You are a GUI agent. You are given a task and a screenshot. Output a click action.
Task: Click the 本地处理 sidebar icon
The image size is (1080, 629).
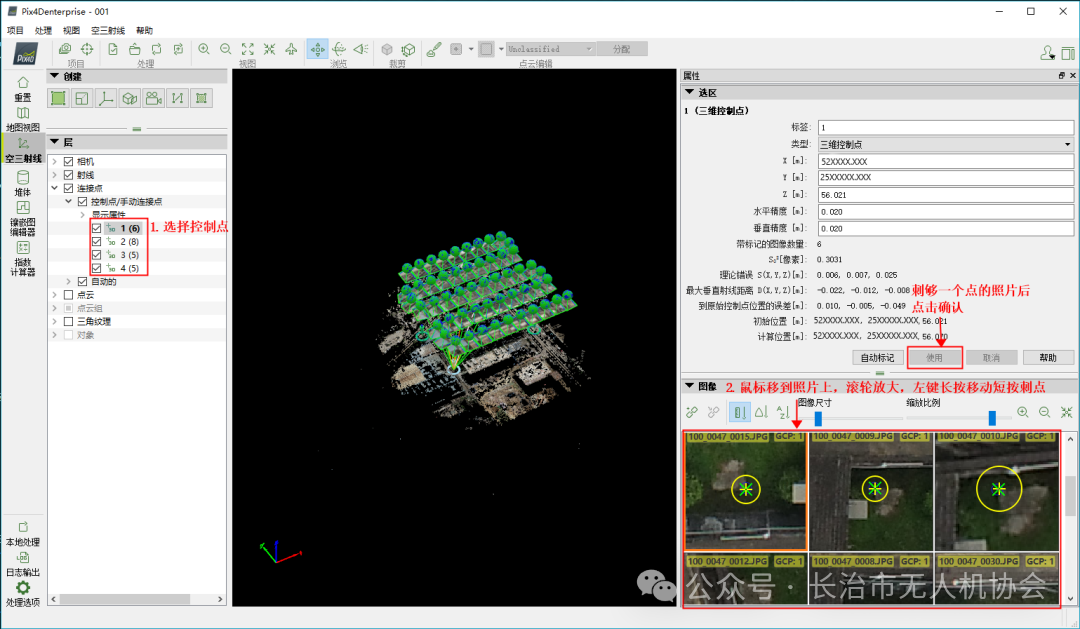point(23,534)
